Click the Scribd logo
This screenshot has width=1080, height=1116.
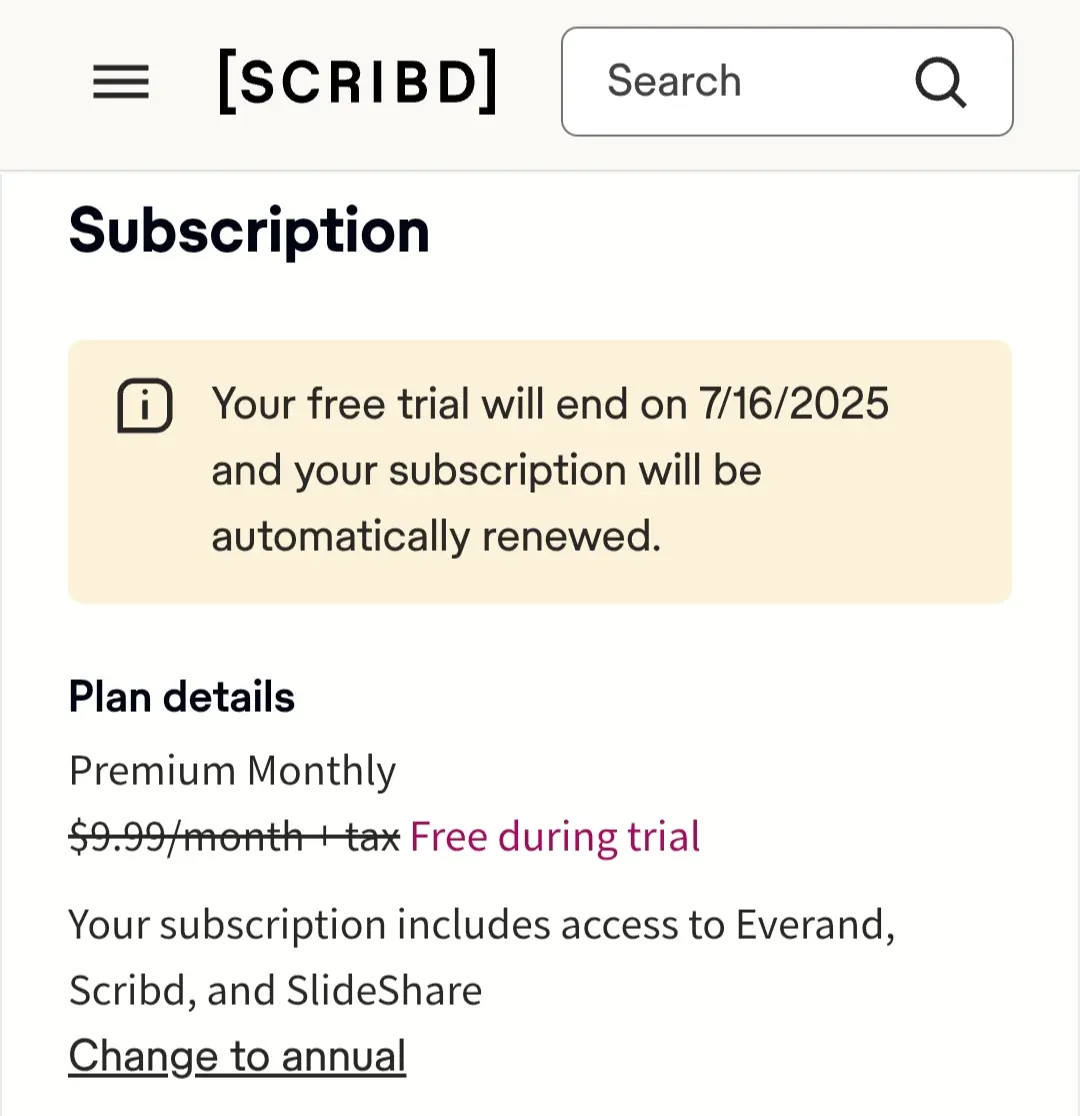[x=357, y=81]
